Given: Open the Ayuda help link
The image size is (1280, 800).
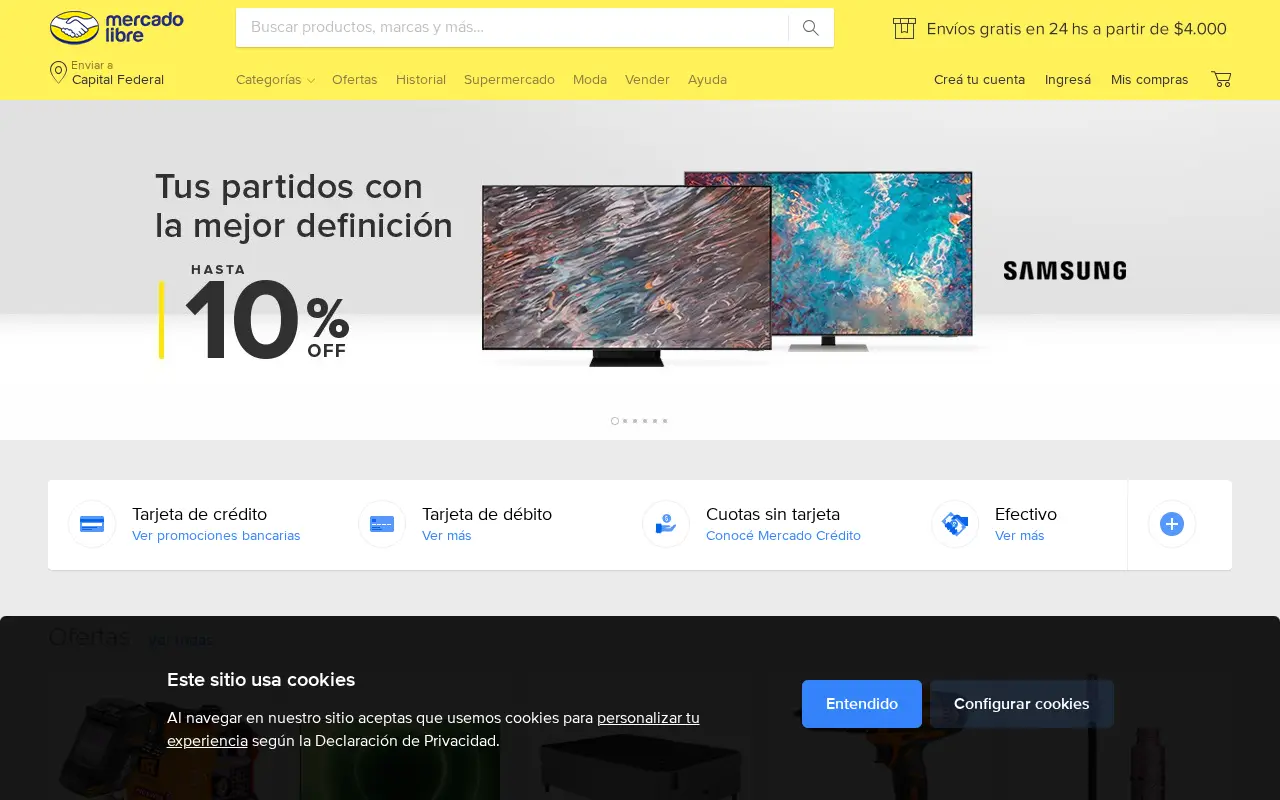Looking at the screenshot, I should coord(707,80).
